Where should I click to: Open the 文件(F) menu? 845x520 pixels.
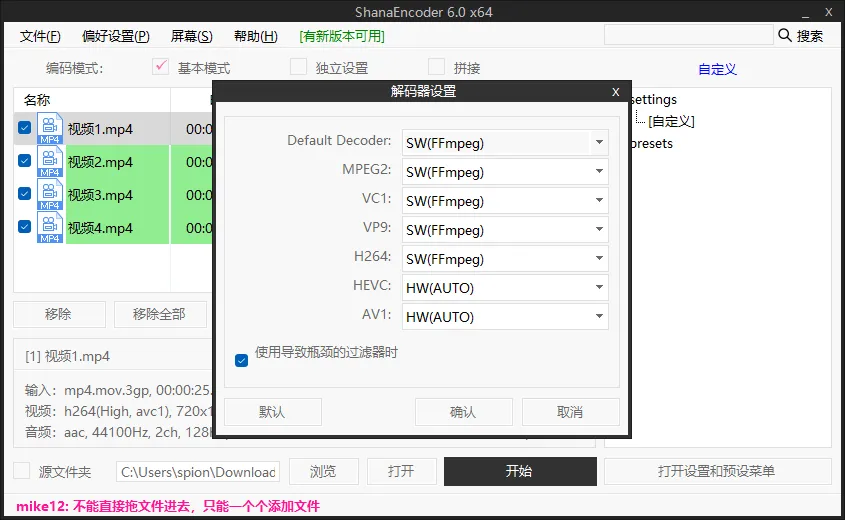click(40, 36)
